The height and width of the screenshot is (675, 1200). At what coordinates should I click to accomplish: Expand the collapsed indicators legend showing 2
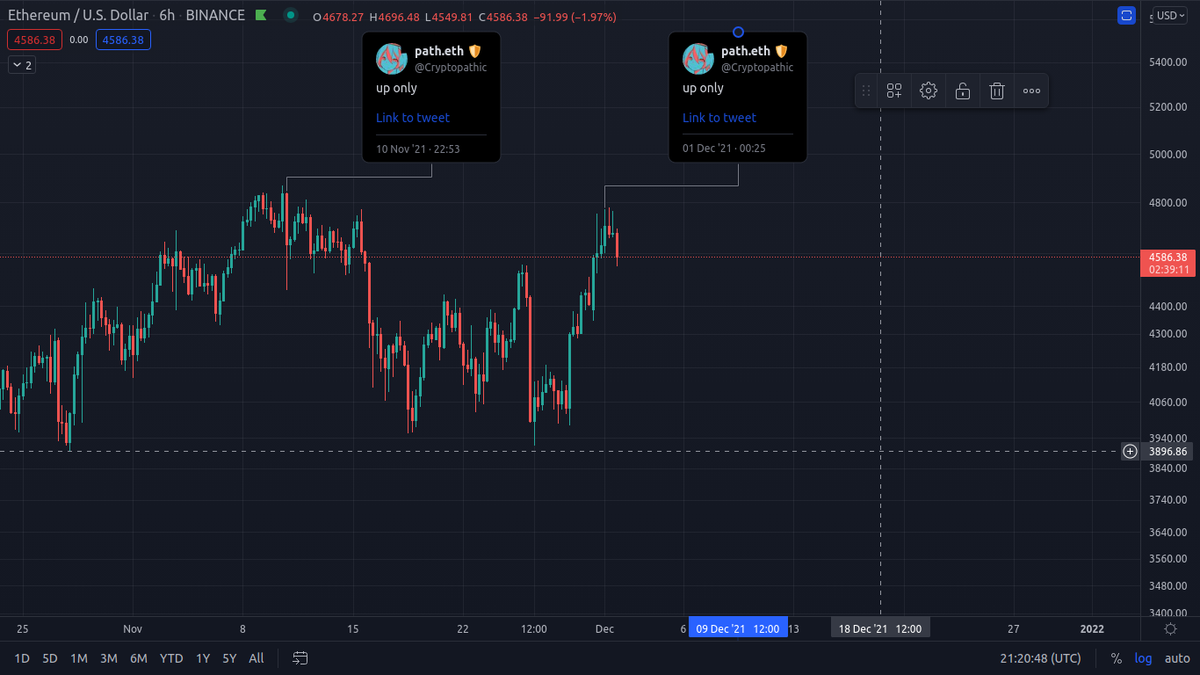pos(22,65)
